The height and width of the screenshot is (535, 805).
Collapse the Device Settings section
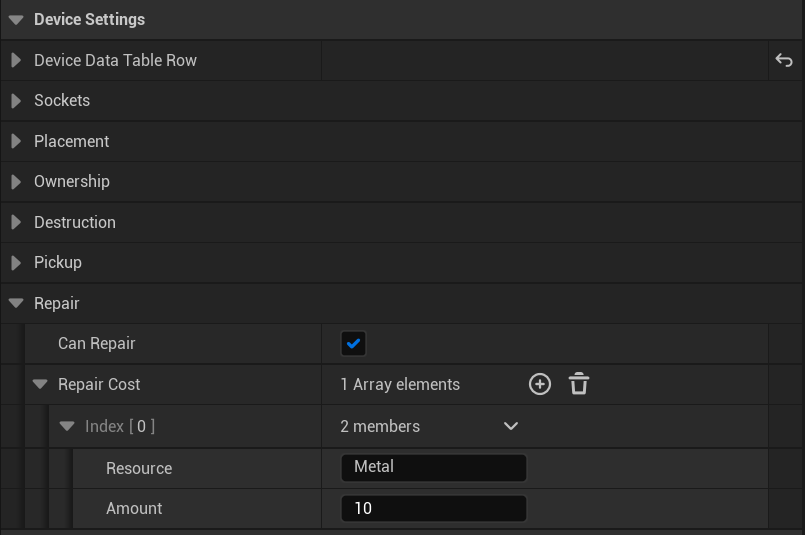[x=15, y=20]
